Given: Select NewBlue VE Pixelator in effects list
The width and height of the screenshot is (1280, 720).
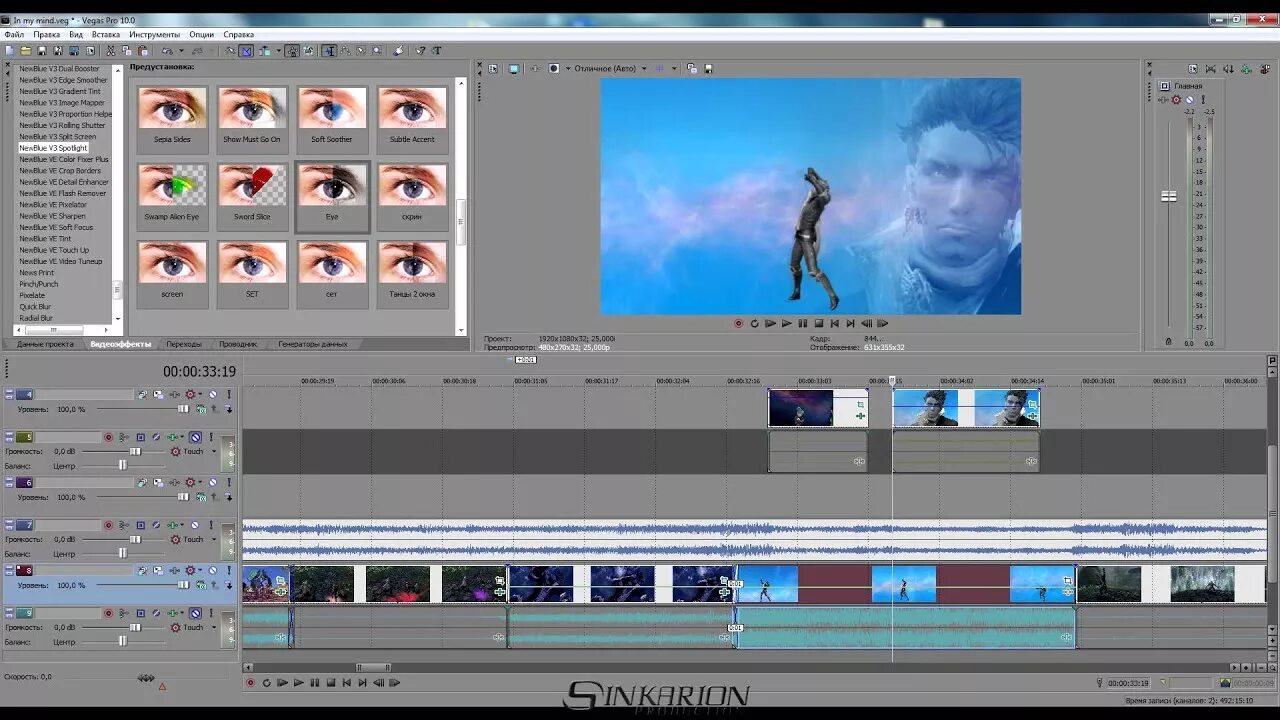Looking at the screenshot, I should coord(53,204).
